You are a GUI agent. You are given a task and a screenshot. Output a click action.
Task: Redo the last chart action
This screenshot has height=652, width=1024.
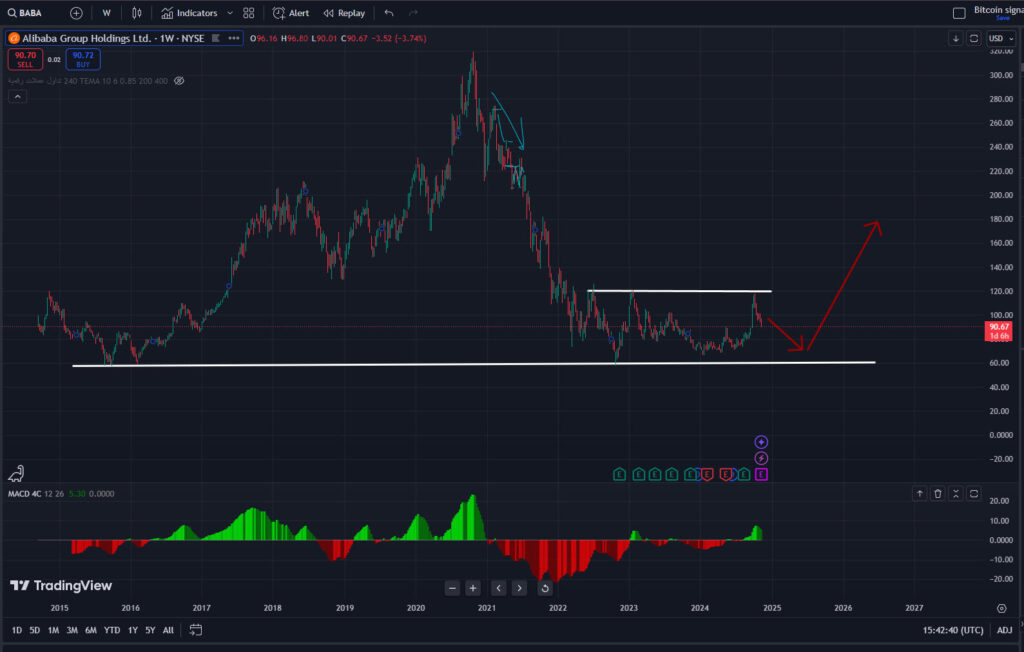click(413, 13)
